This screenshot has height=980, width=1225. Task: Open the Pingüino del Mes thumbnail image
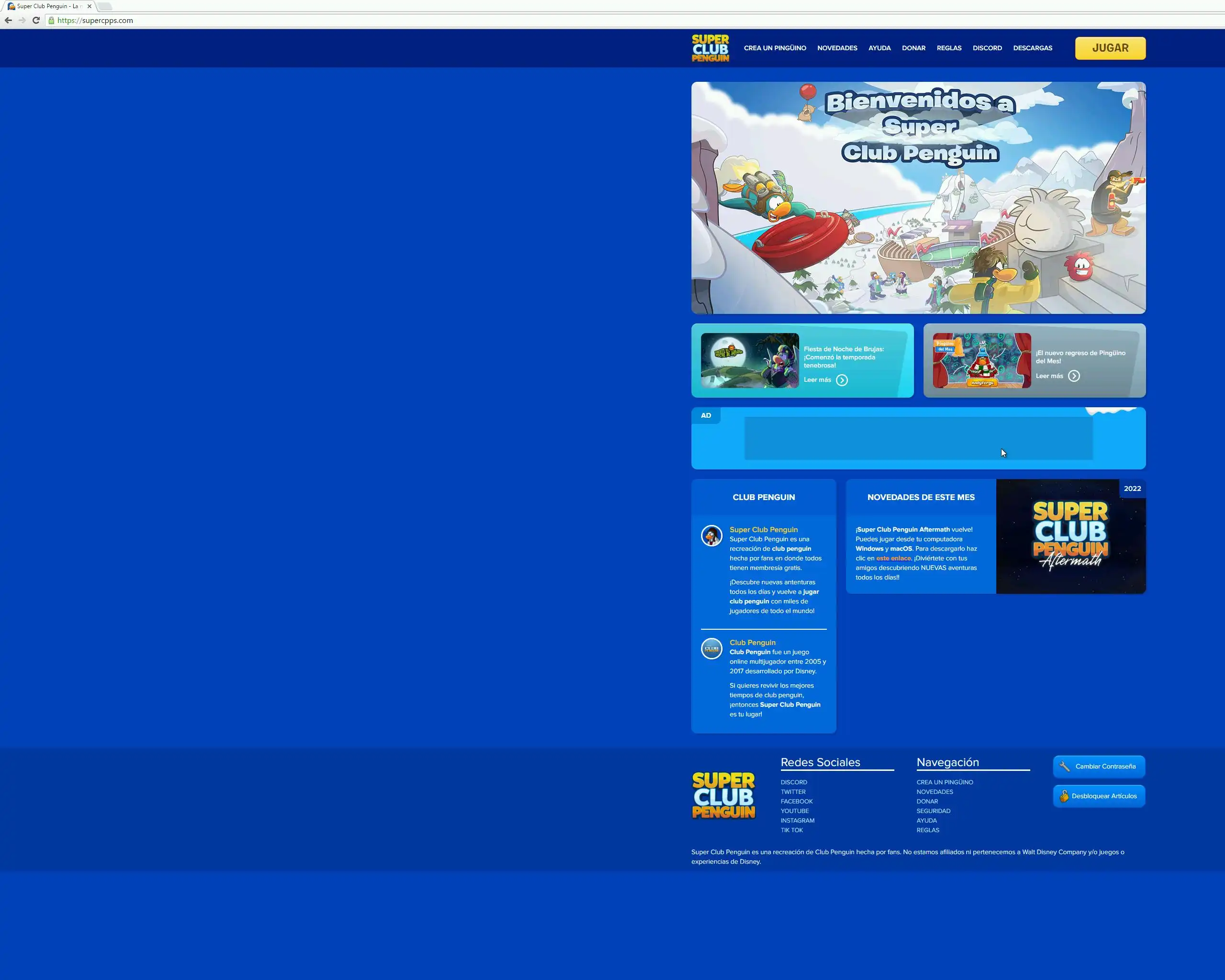pyautogui.click(x=981, y=361)
